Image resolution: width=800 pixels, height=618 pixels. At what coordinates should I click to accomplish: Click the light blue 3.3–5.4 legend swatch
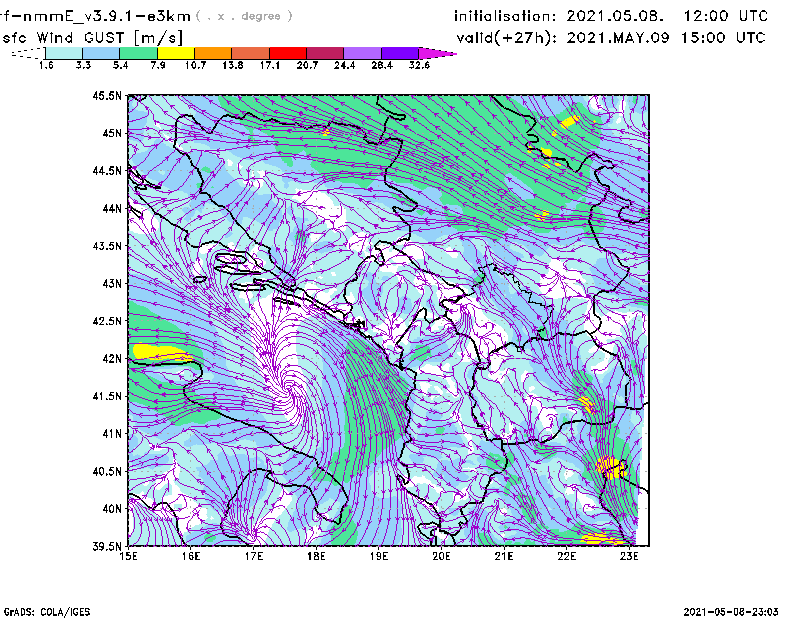pos(101,53)
